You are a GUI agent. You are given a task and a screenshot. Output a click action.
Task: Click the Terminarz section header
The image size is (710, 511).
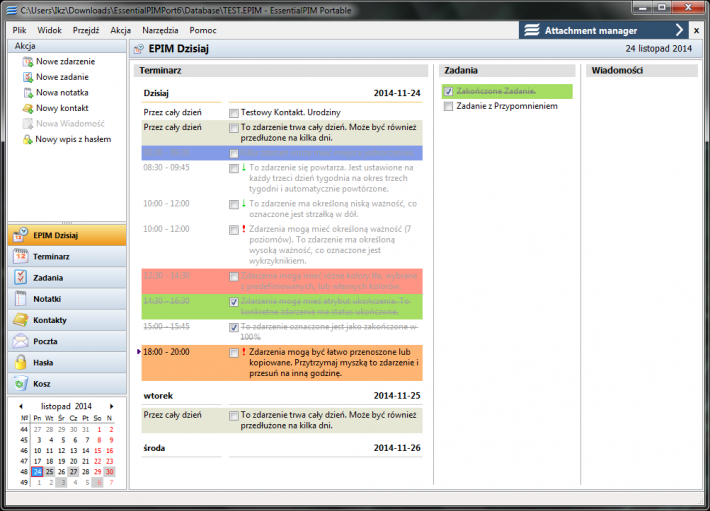pyautogui.click(x=281, y=71)
